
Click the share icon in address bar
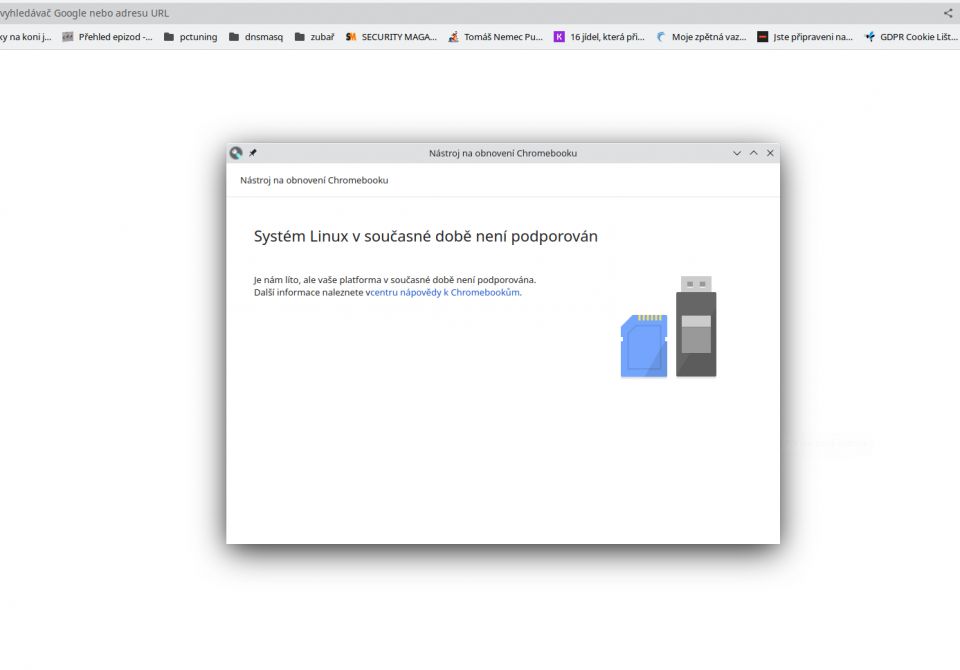948,13
